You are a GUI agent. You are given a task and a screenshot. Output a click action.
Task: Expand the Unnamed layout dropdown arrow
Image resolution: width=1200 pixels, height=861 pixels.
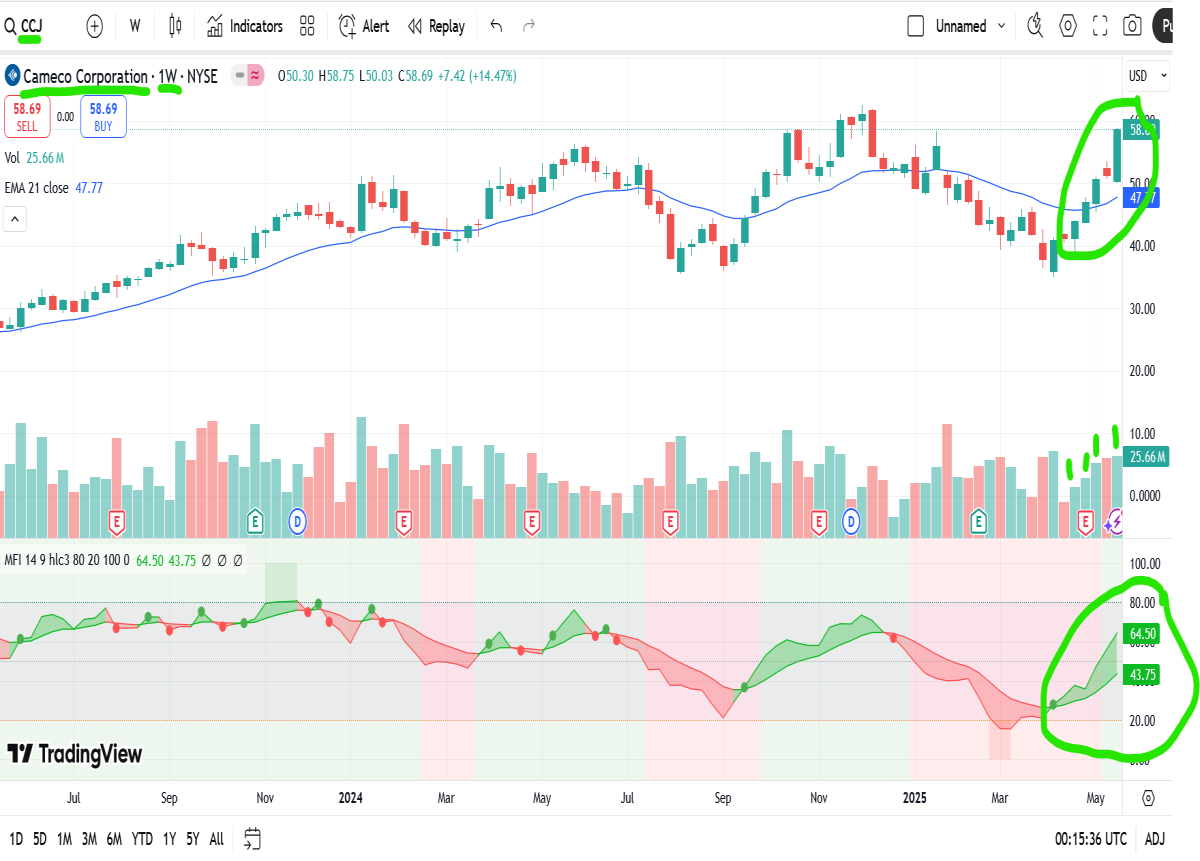1003,27
